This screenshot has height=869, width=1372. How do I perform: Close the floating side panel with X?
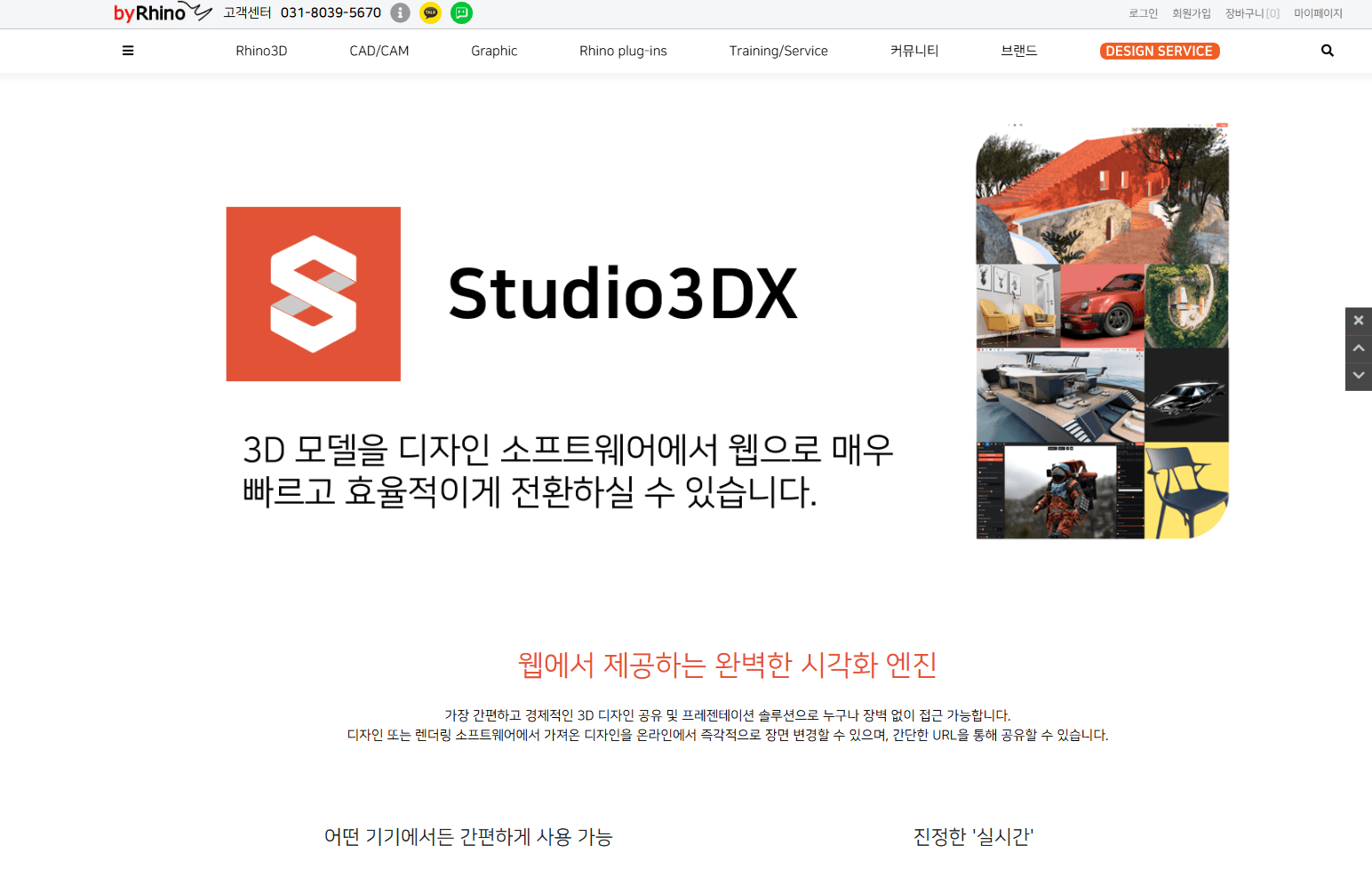tap(1358, 320)
